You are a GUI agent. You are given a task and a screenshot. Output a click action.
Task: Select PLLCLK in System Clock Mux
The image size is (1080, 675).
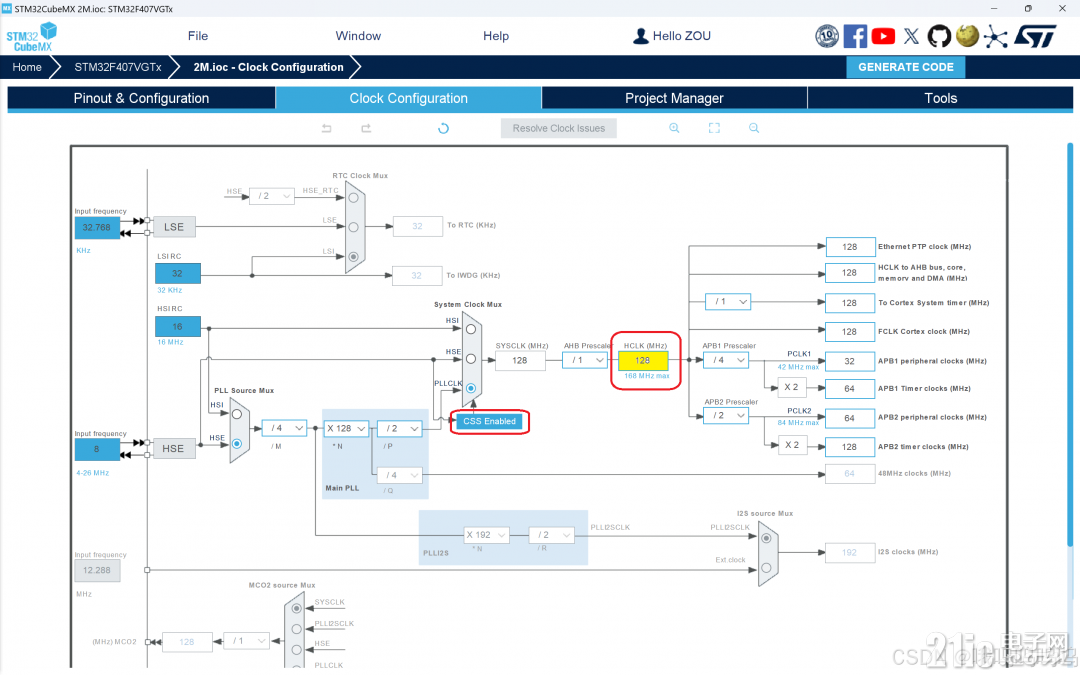coord(471,388)
